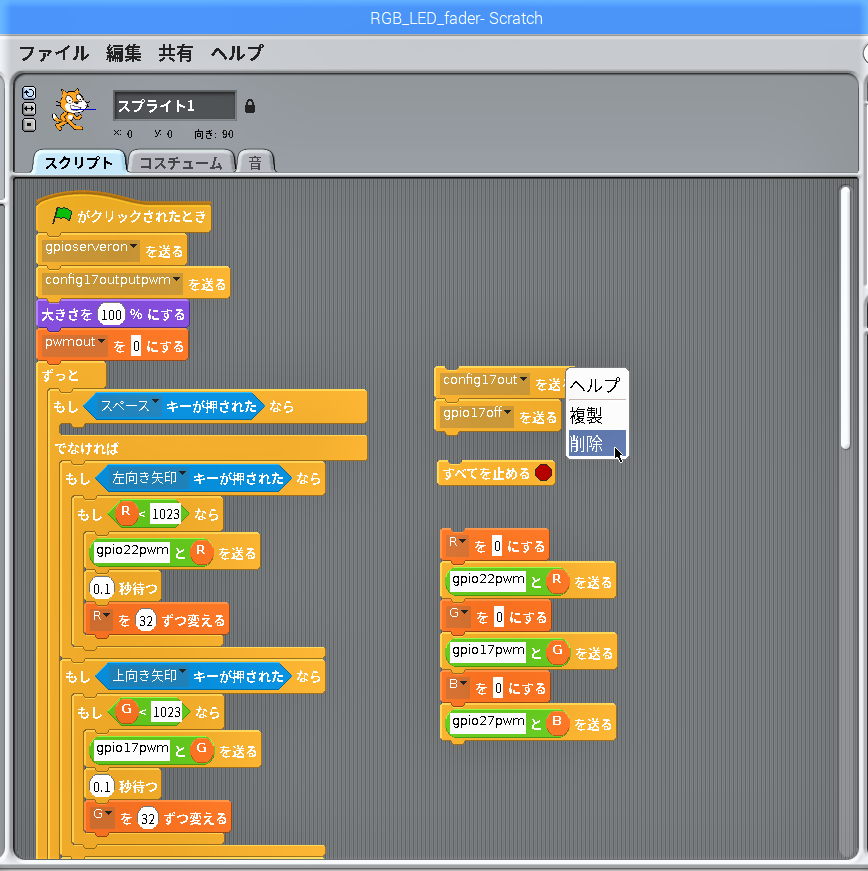Open the スペース key dropdown
The height and width of the screenshot is (871, 868).
155,402
